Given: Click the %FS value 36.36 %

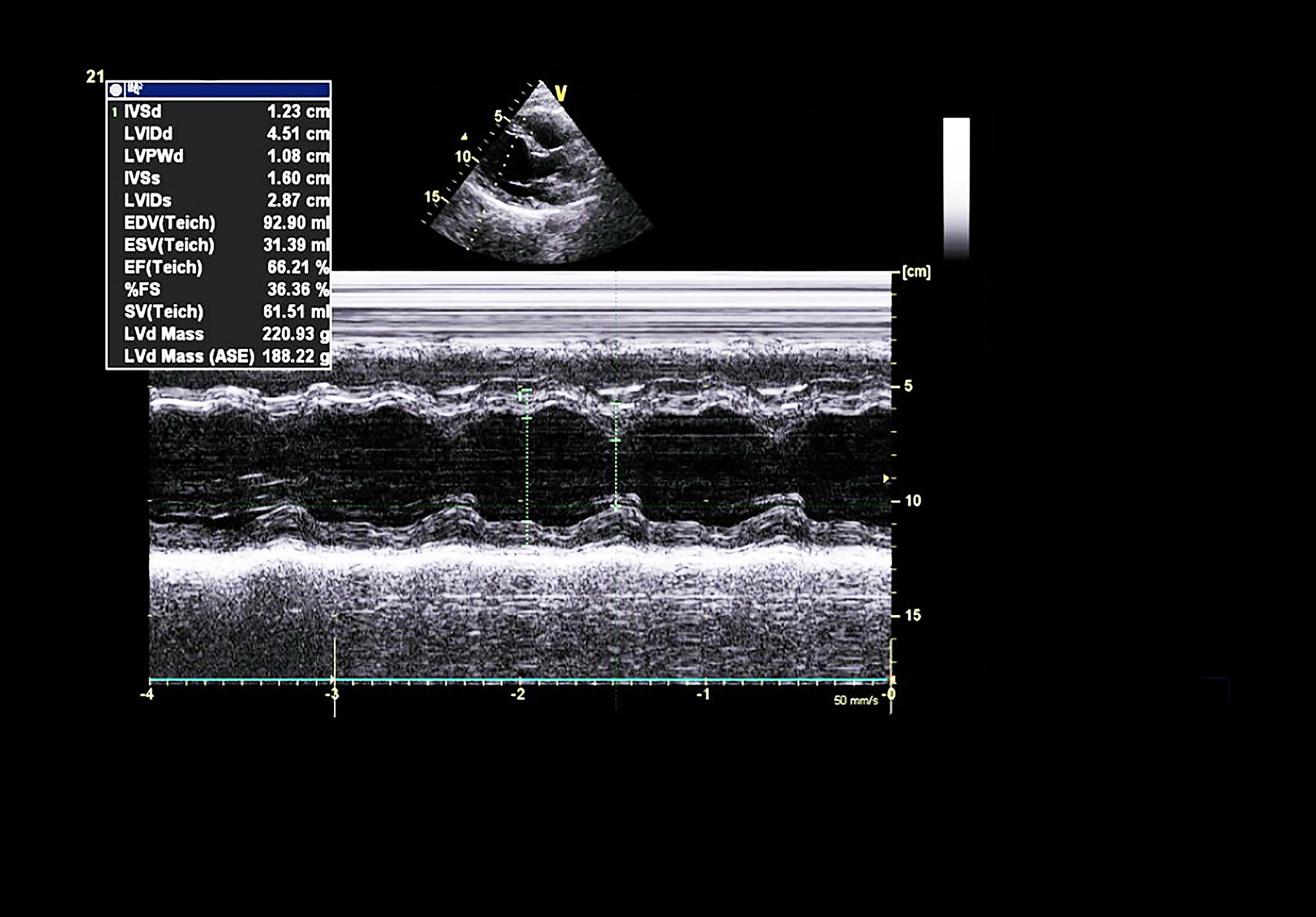Looking at the screenshot, I should click(298, 290).
